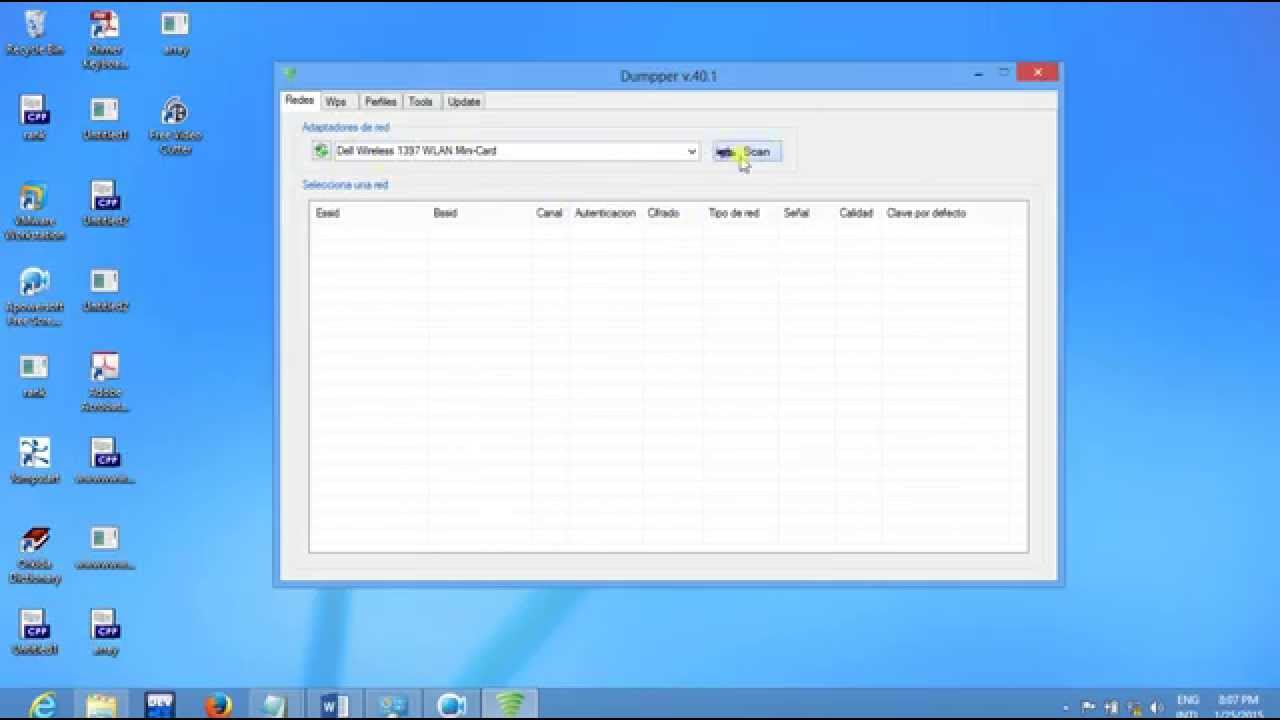Sort by the Calidad column header
Screen dimensions: 1280x720
(858, 213)
